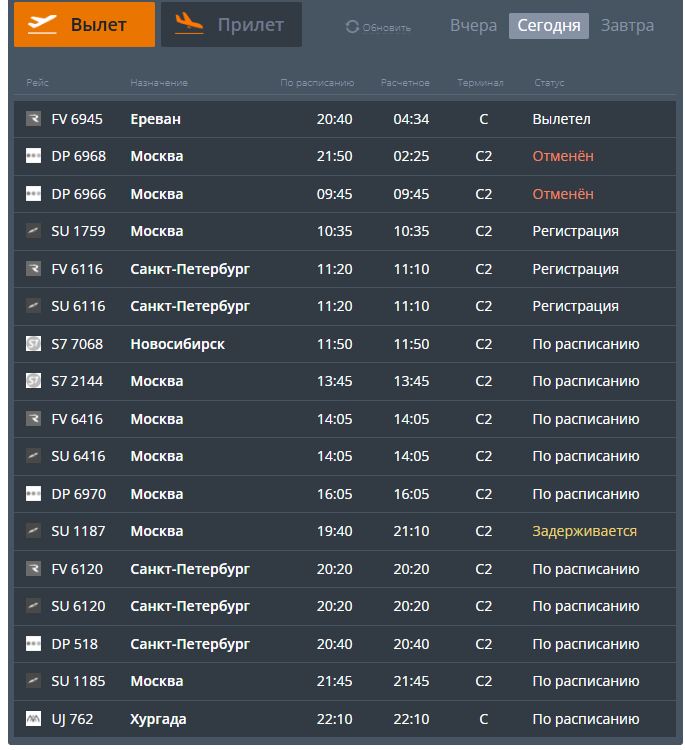Image resolution: width=685 pixels, height=750 pixels.
Task: Click the airline logo beside UJ 762
Action: (x=33, y=718)
